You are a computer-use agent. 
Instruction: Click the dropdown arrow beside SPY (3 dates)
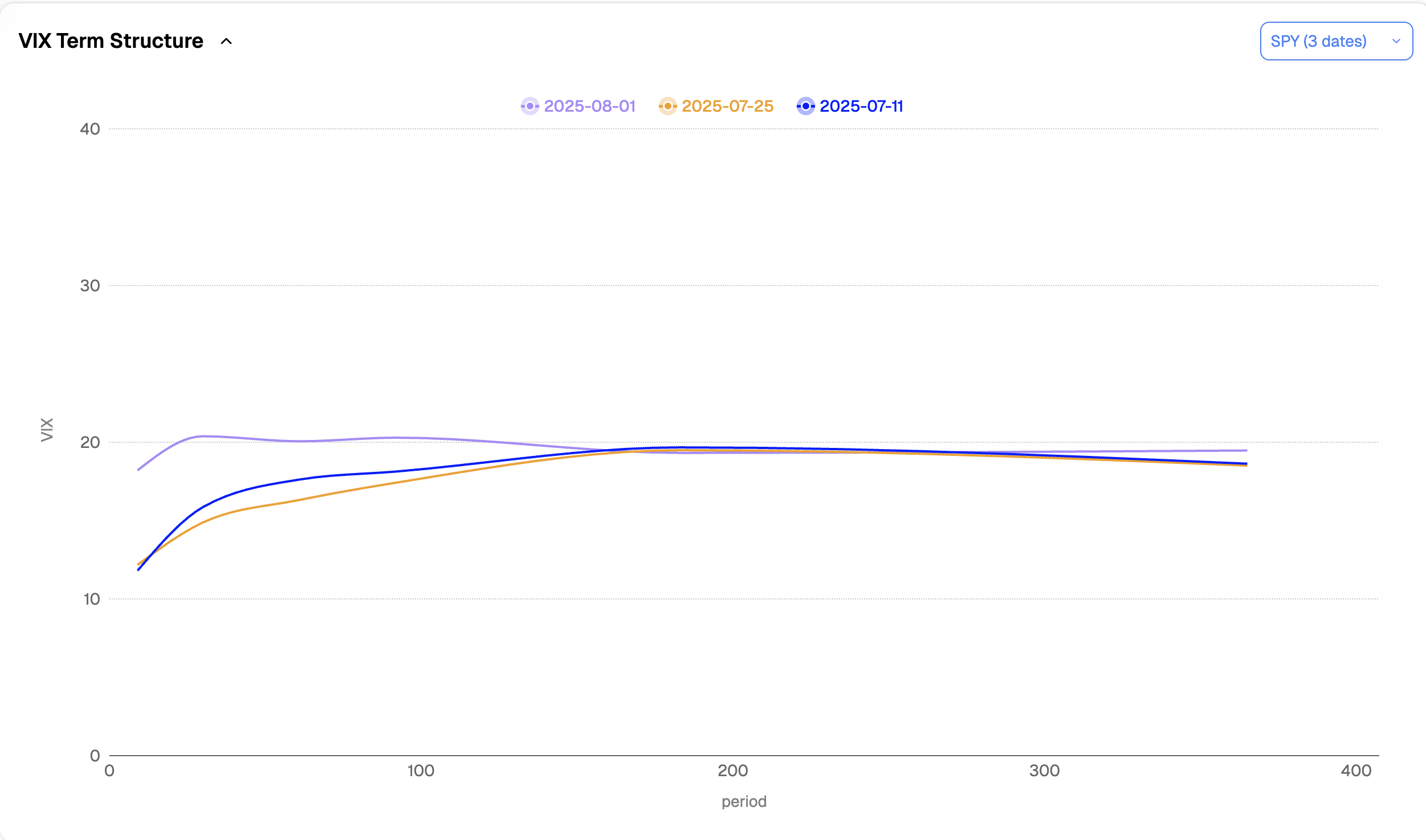[1396, 41]
